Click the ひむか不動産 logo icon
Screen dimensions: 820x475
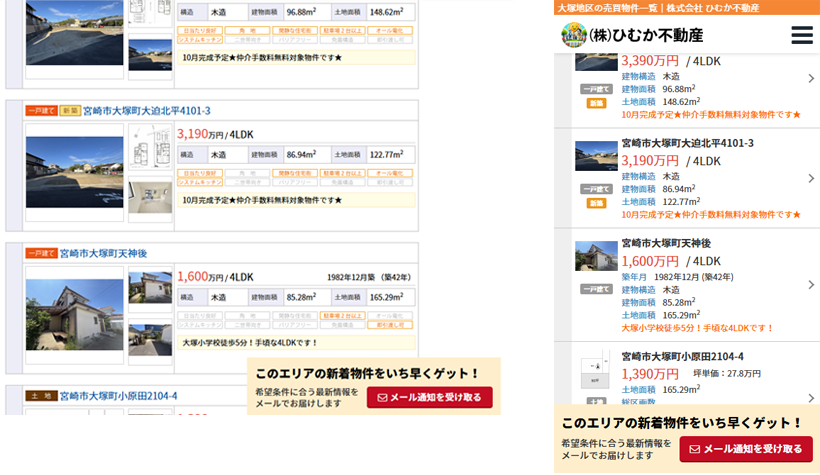pyautogui.click(x=574, y=35)
